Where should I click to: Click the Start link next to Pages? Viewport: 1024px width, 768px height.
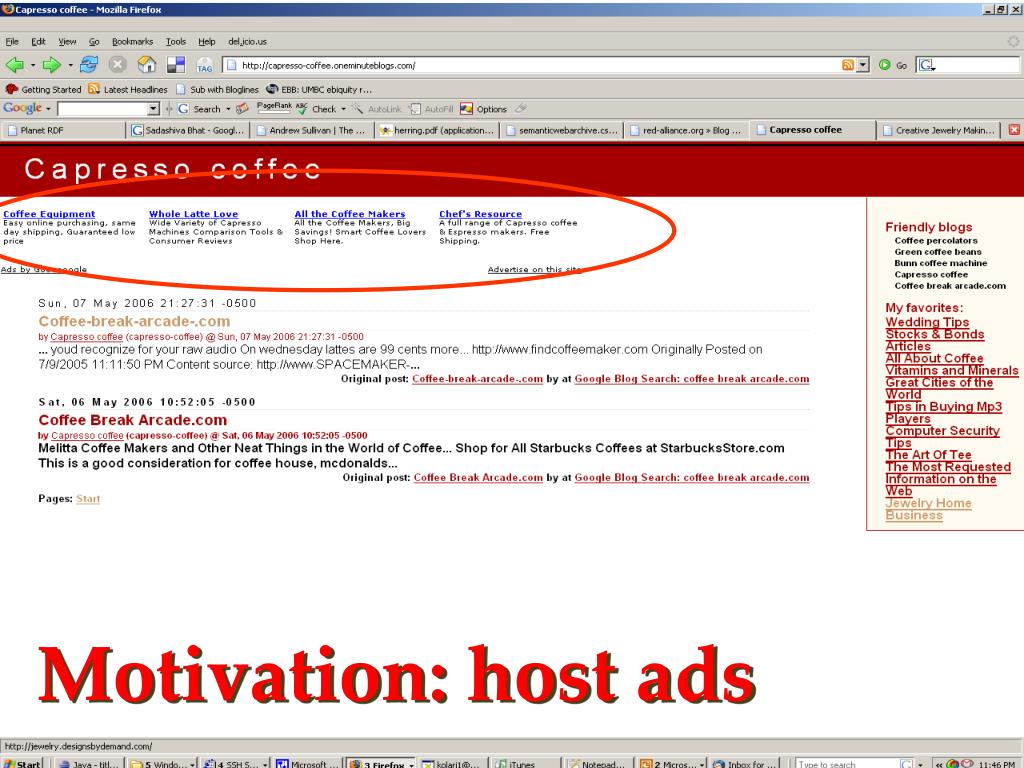88,499
